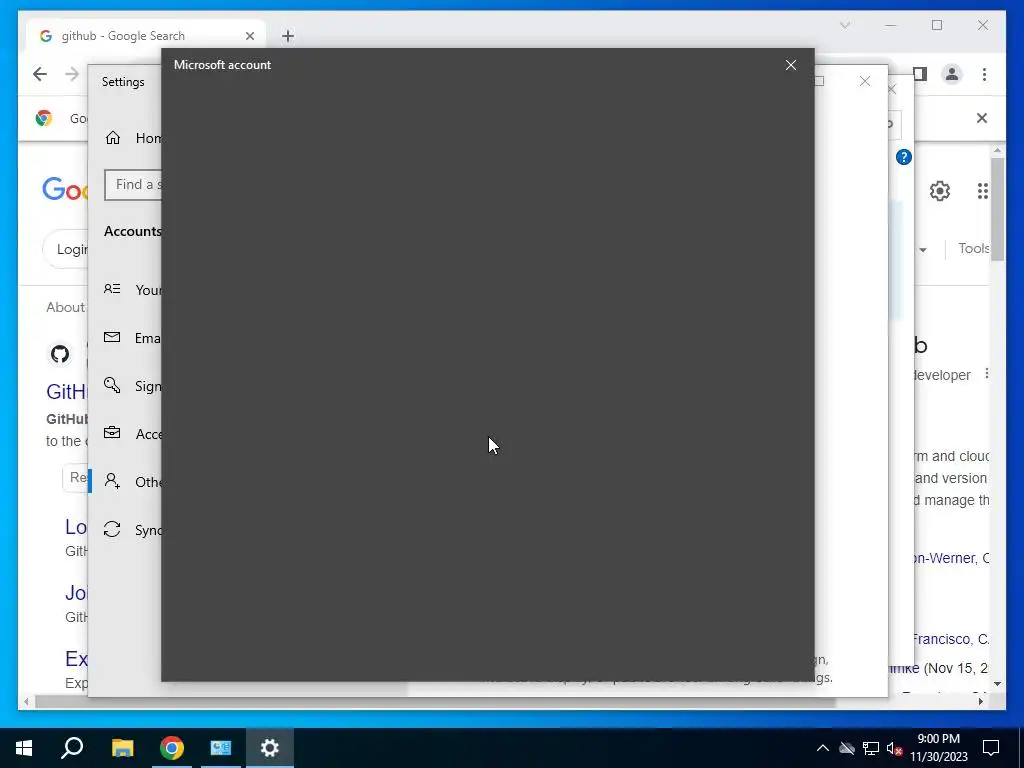Screen dimensions: 1024x768
Task: Click the muted volume tray icon
Action: coord(895,748)
